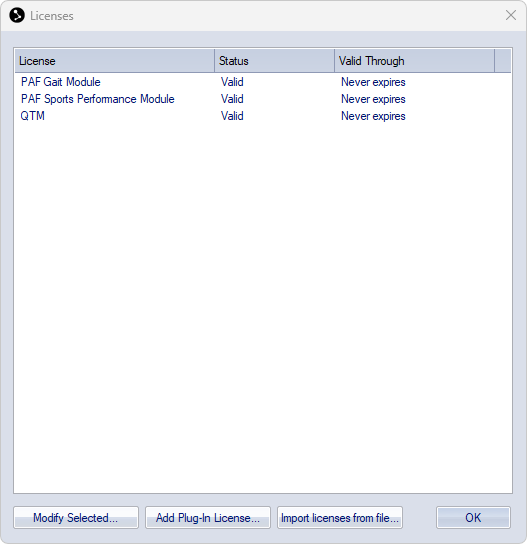Confirm with the OK button
The image size is (527, 544).
(x=473, y=517)
